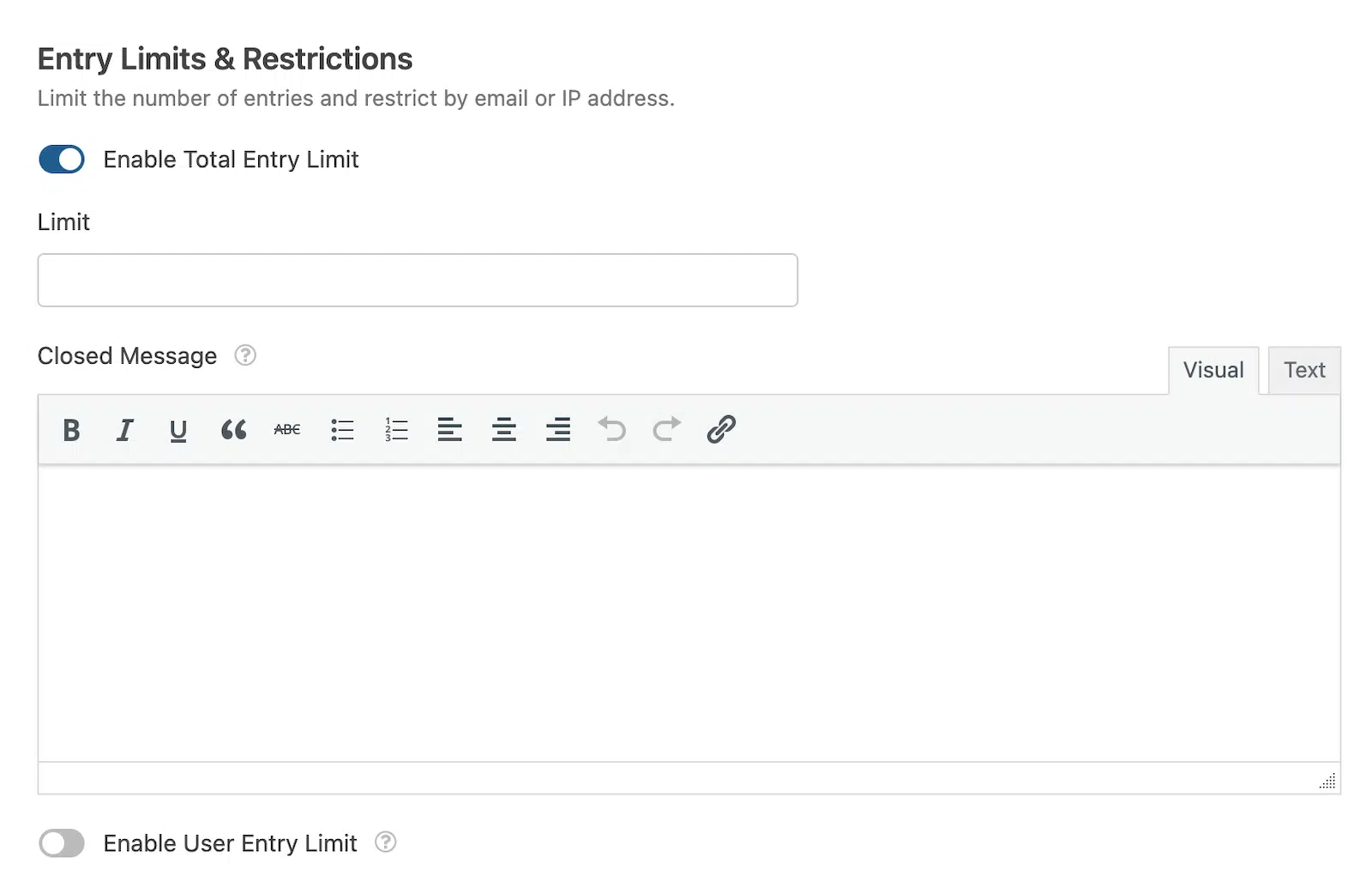
Task: Apply bold formatting in Closed Message editor
Action: click(71, 430)
